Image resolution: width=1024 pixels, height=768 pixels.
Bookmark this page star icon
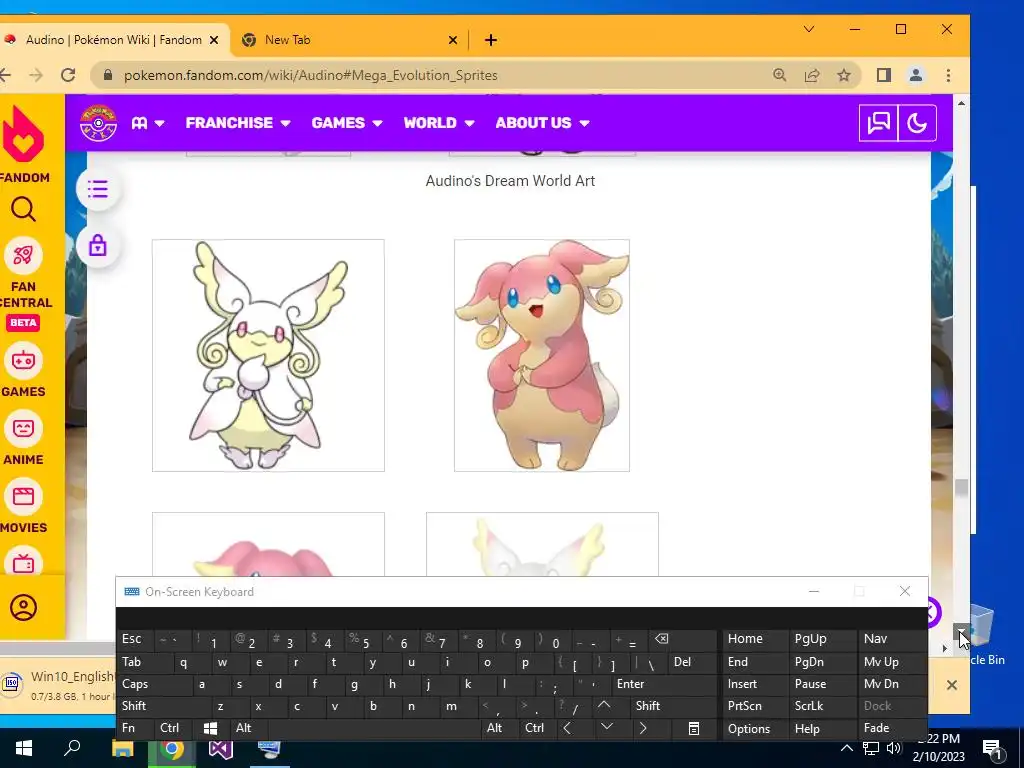coord(844,75)
